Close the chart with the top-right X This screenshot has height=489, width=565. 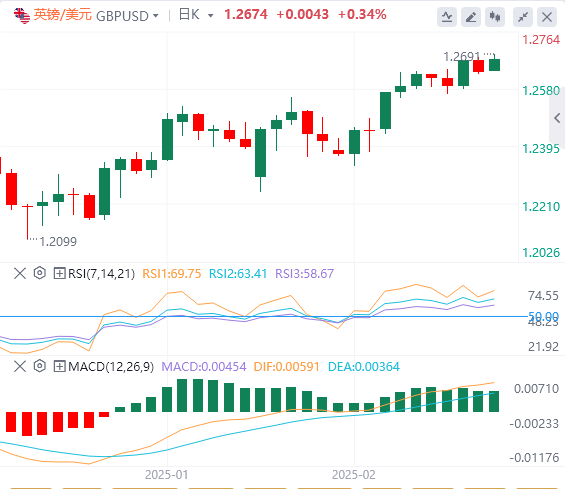coord(547,17)
